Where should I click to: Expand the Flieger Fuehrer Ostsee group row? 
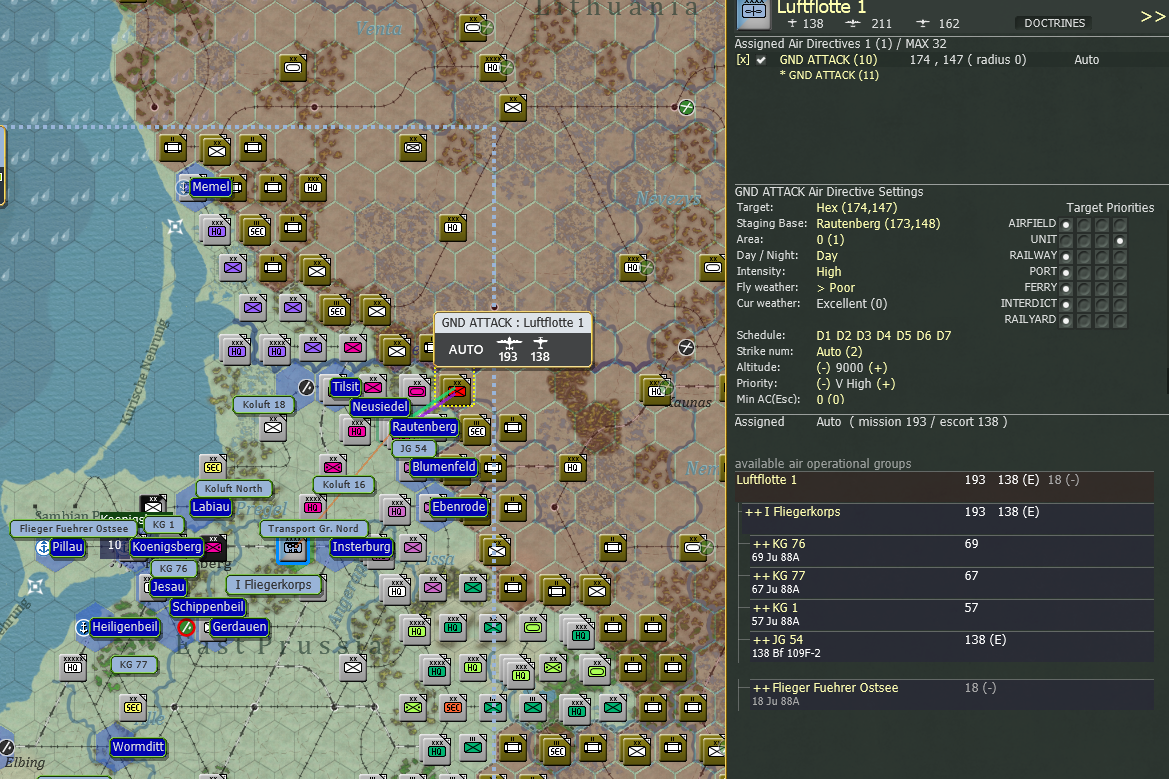tap(761, 688)
